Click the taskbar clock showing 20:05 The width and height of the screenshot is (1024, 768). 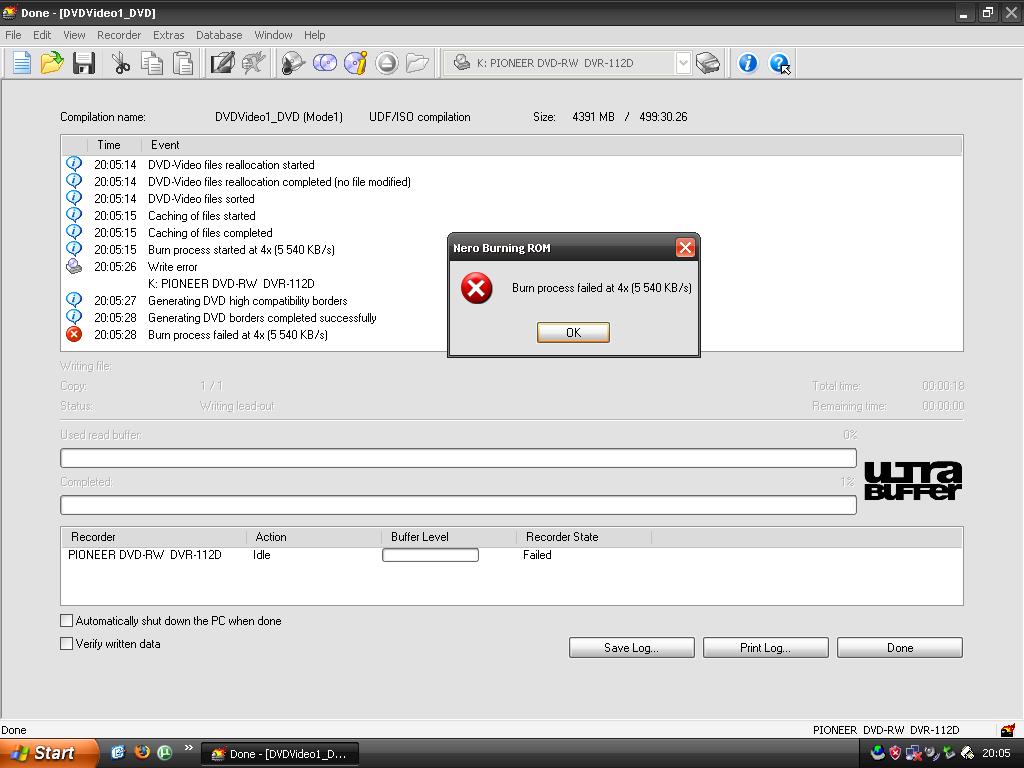click(x=996, y=754)
